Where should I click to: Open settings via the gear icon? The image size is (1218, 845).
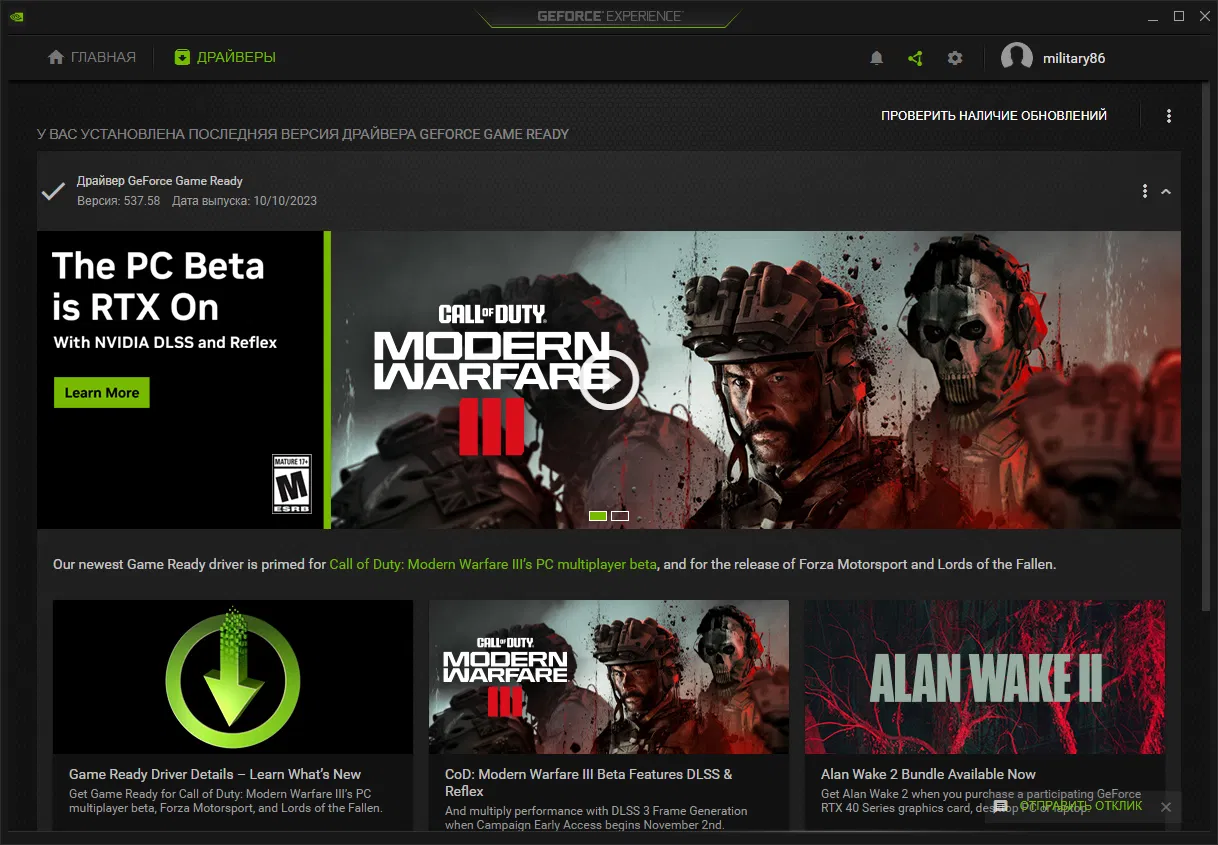click(x=955, y=58)
